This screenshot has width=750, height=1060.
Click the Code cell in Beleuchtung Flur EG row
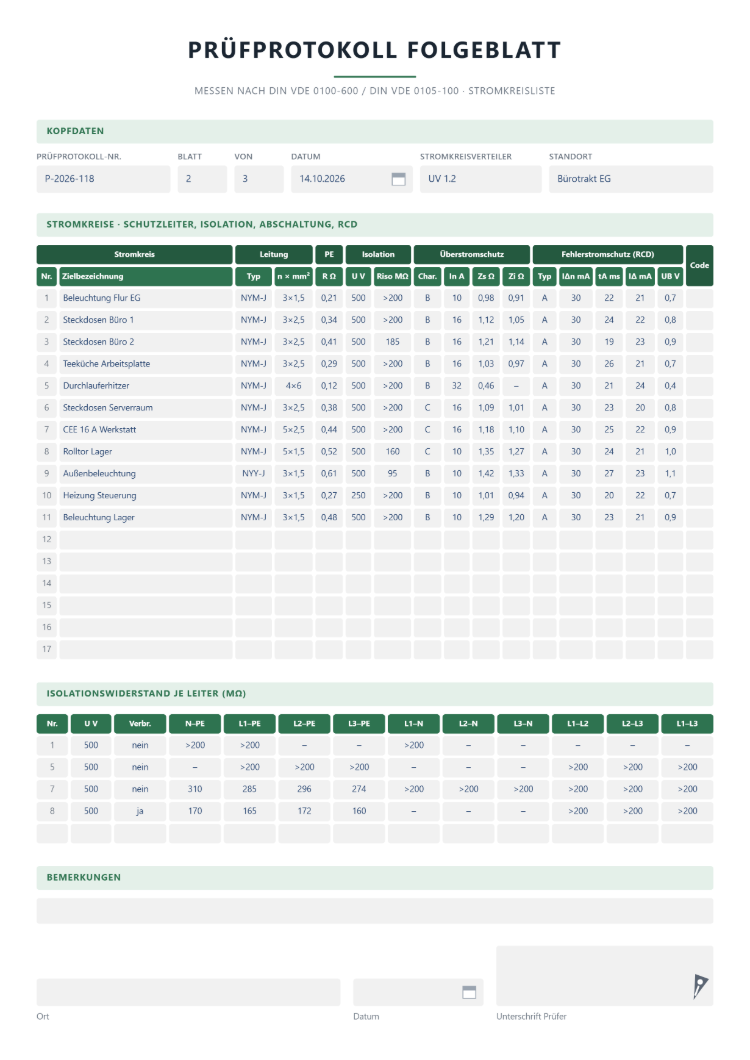(x=699, y=298)
